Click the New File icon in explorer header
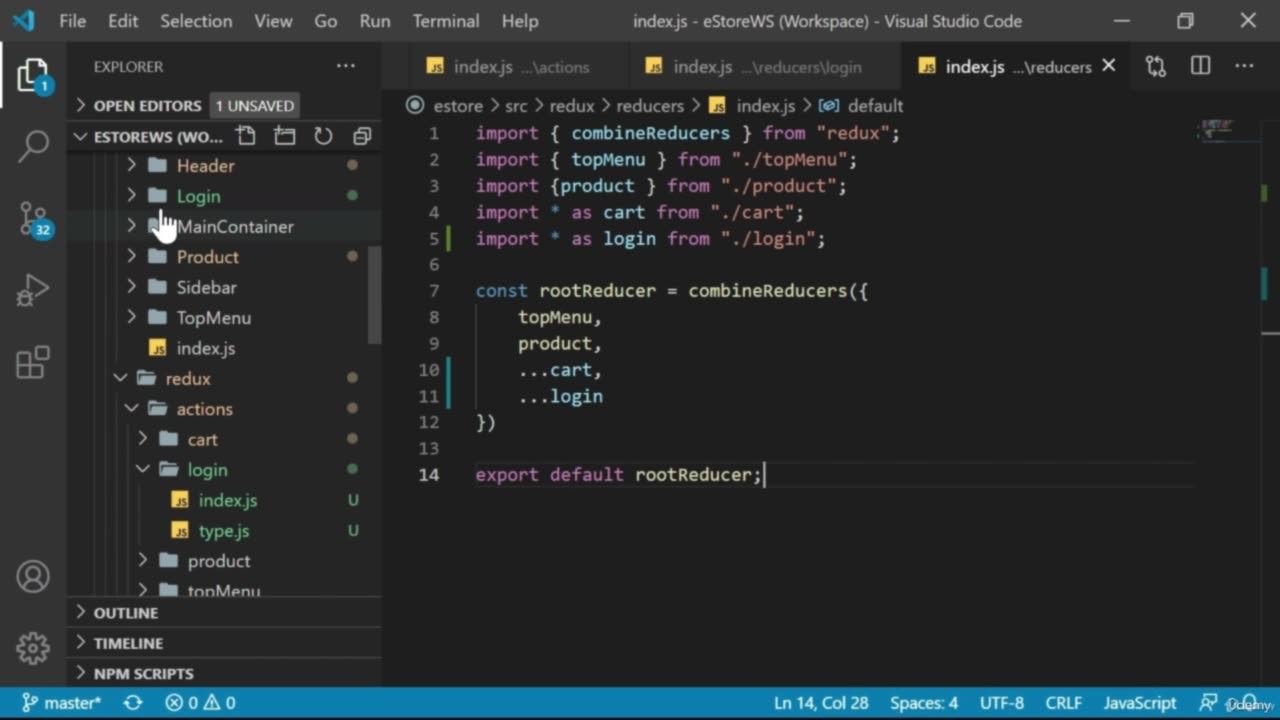This screenshot has width=1280, height=720. [246, 136]
